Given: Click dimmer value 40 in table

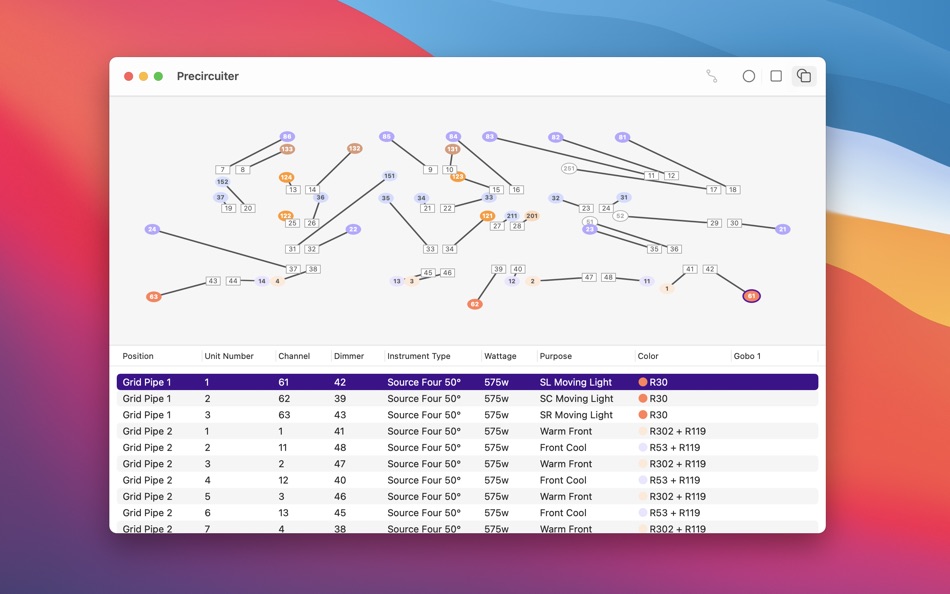Looking at the screenshot, I should 340,480.
